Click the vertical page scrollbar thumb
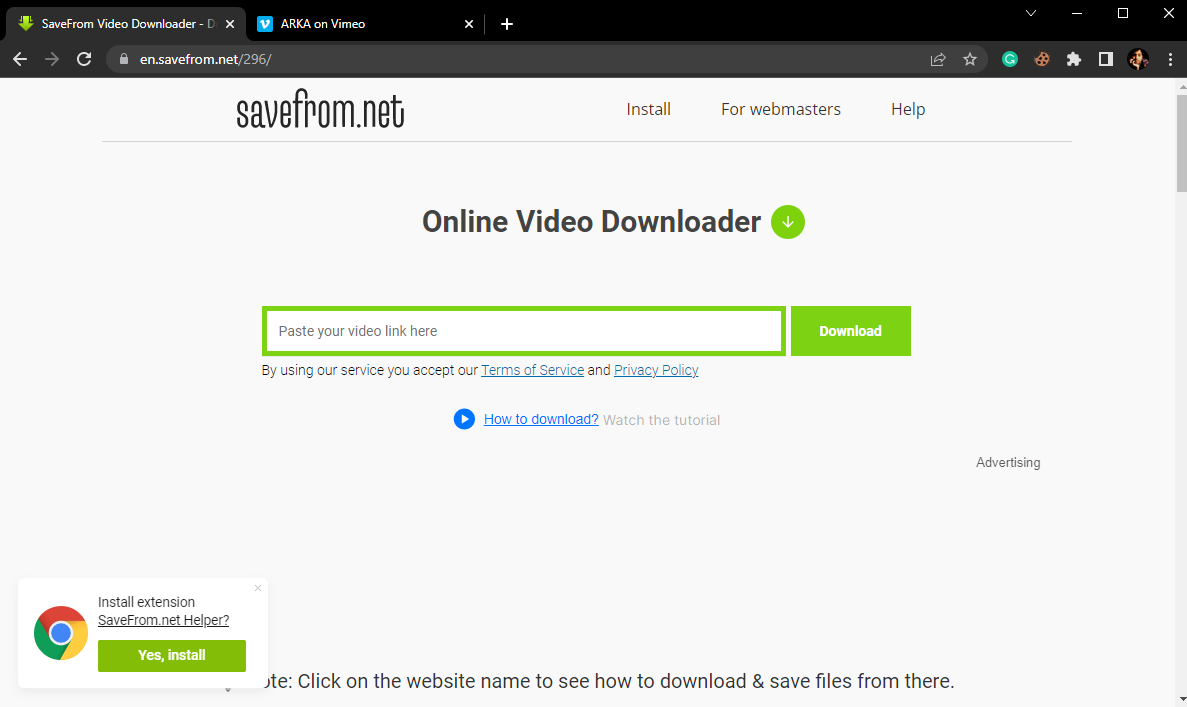 click(x=1181, y=142)
